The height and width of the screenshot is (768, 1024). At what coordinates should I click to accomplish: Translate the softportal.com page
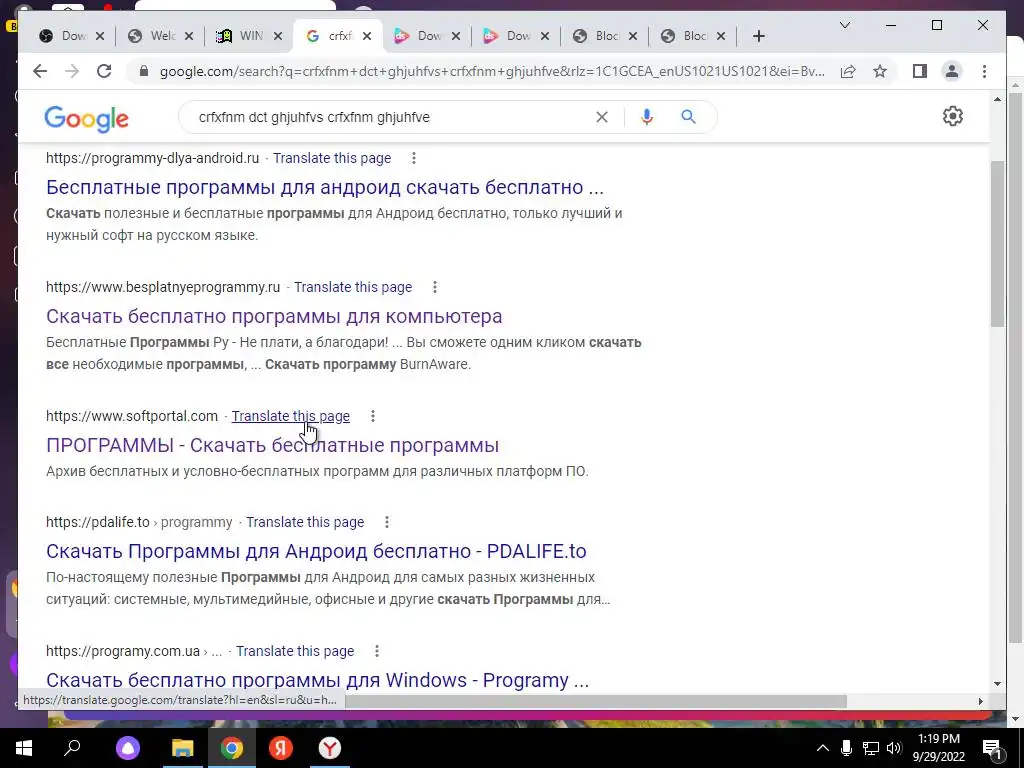(x=291, y=417)
